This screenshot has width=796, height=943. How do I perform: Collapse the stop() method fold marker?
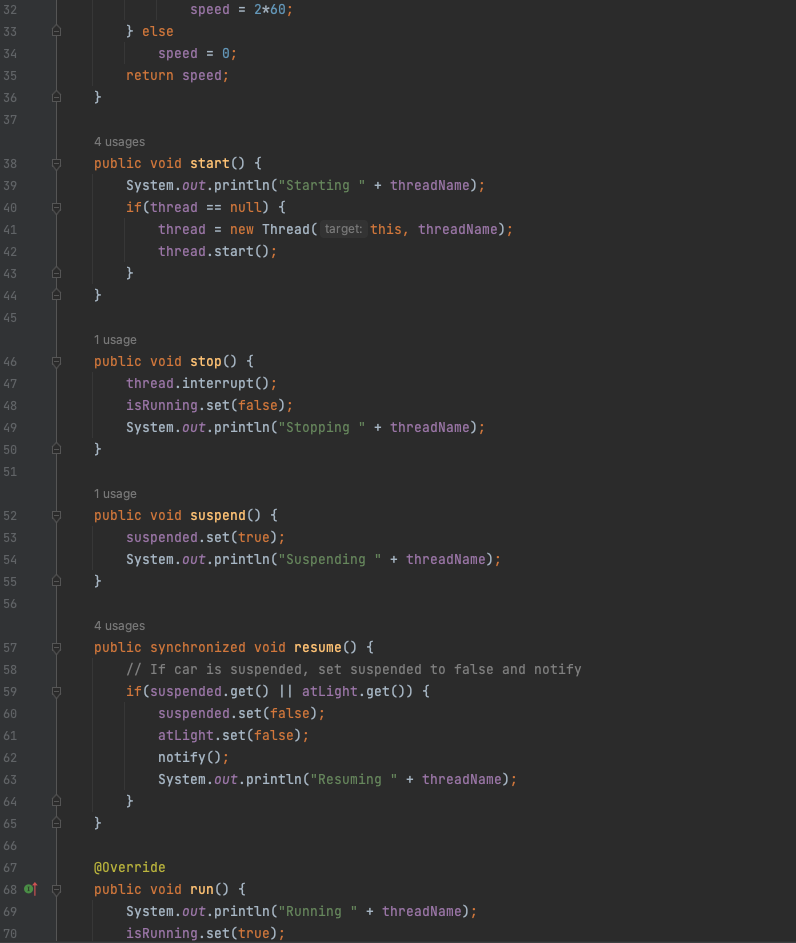click(57, 361)
